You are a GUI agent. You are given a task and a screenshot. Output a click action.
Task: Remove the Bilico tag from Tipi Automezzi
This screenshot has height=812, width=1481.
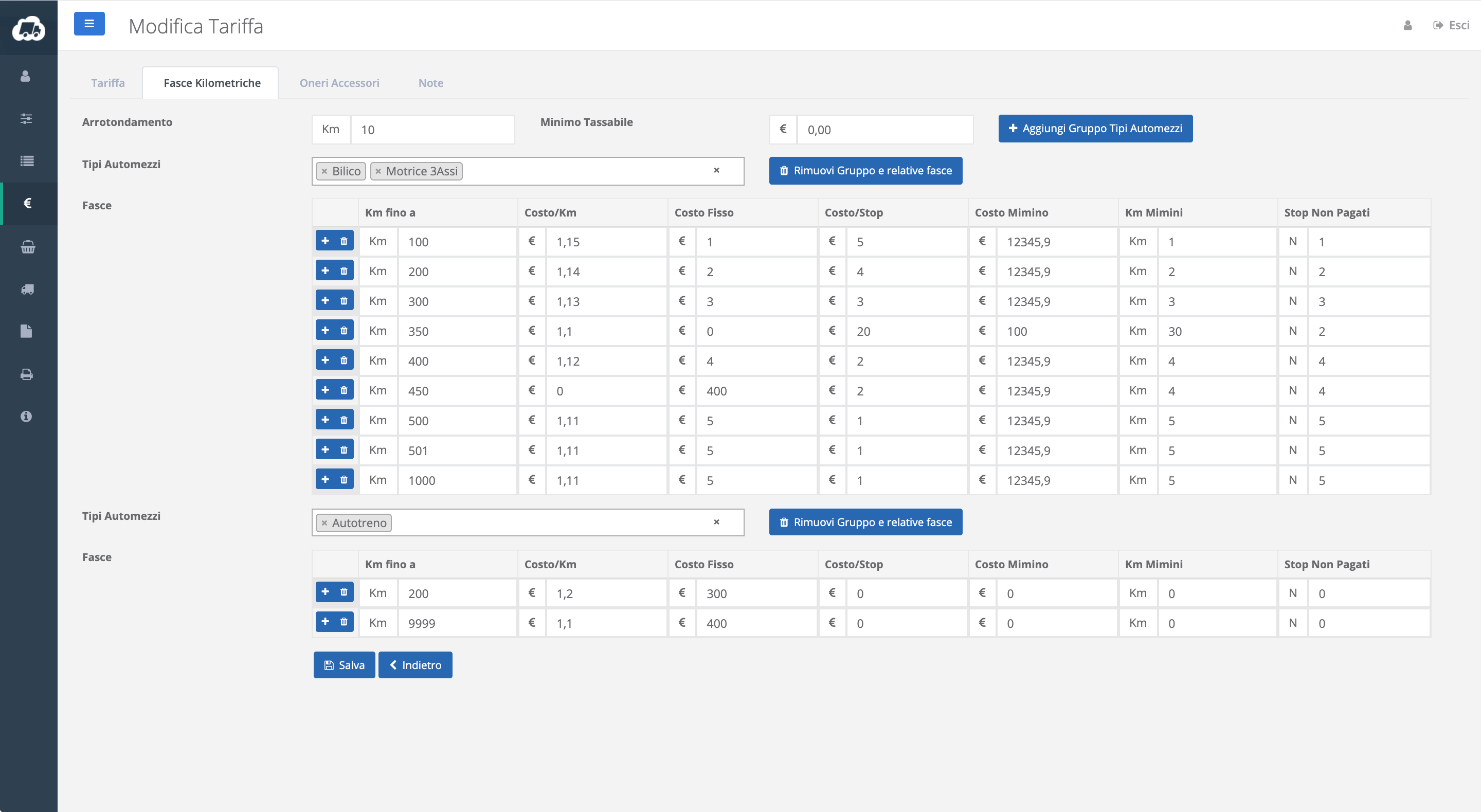(324, 171)
